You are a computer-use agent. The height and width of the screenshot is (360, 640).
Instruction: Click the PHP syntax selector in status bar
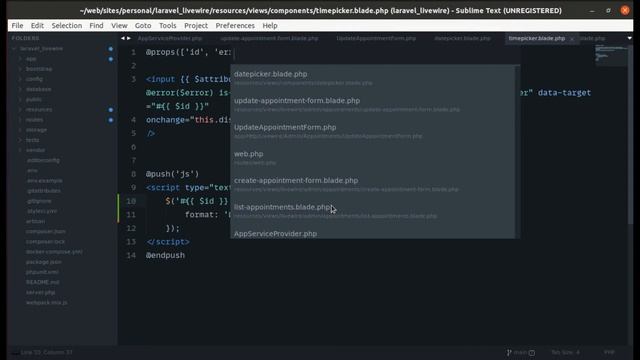[x=609, y=352]
